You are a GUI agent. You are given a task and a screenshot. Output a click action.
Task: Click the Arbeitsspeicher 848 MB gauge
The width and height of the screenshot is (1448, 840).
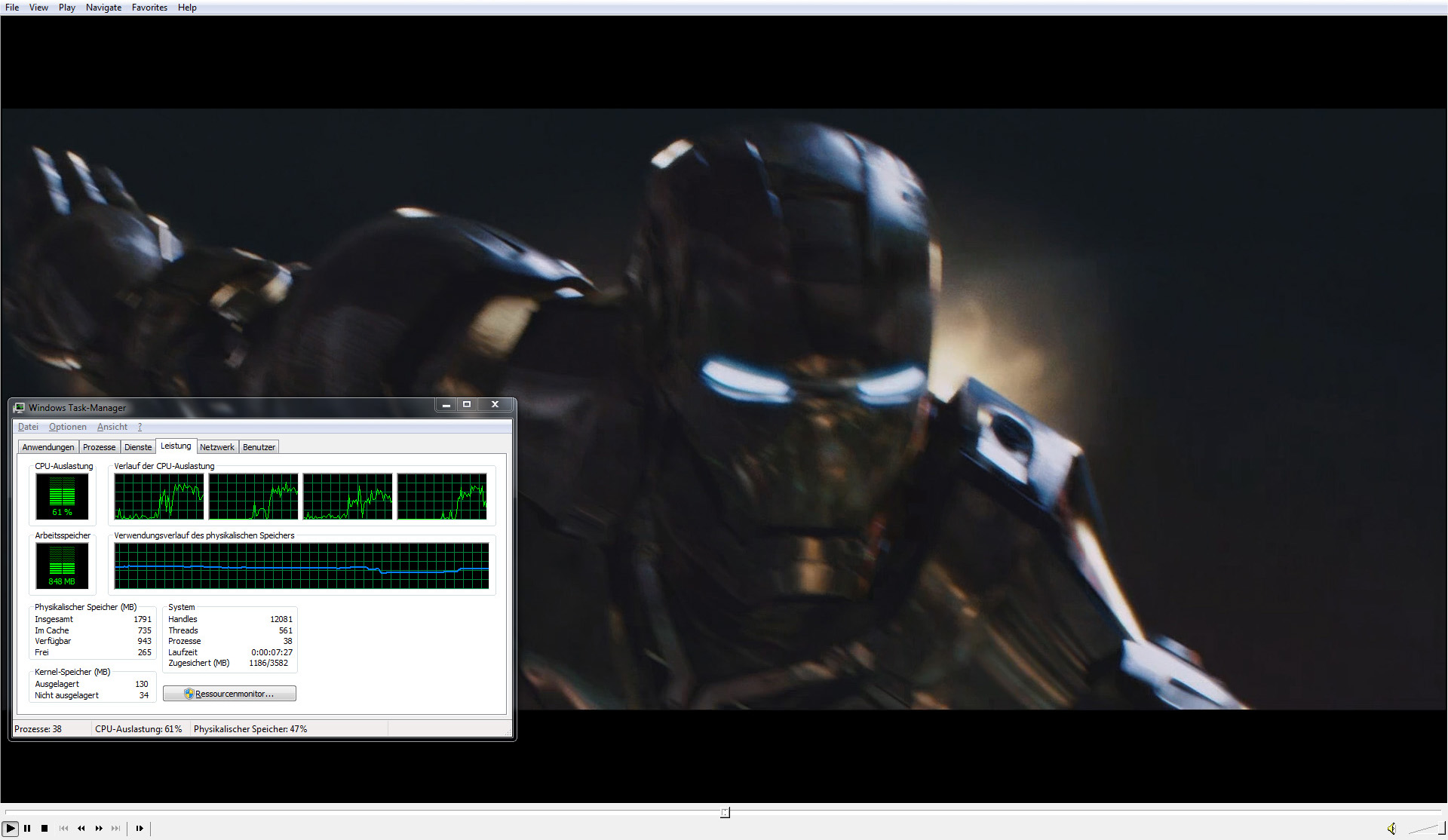[62, 566]
